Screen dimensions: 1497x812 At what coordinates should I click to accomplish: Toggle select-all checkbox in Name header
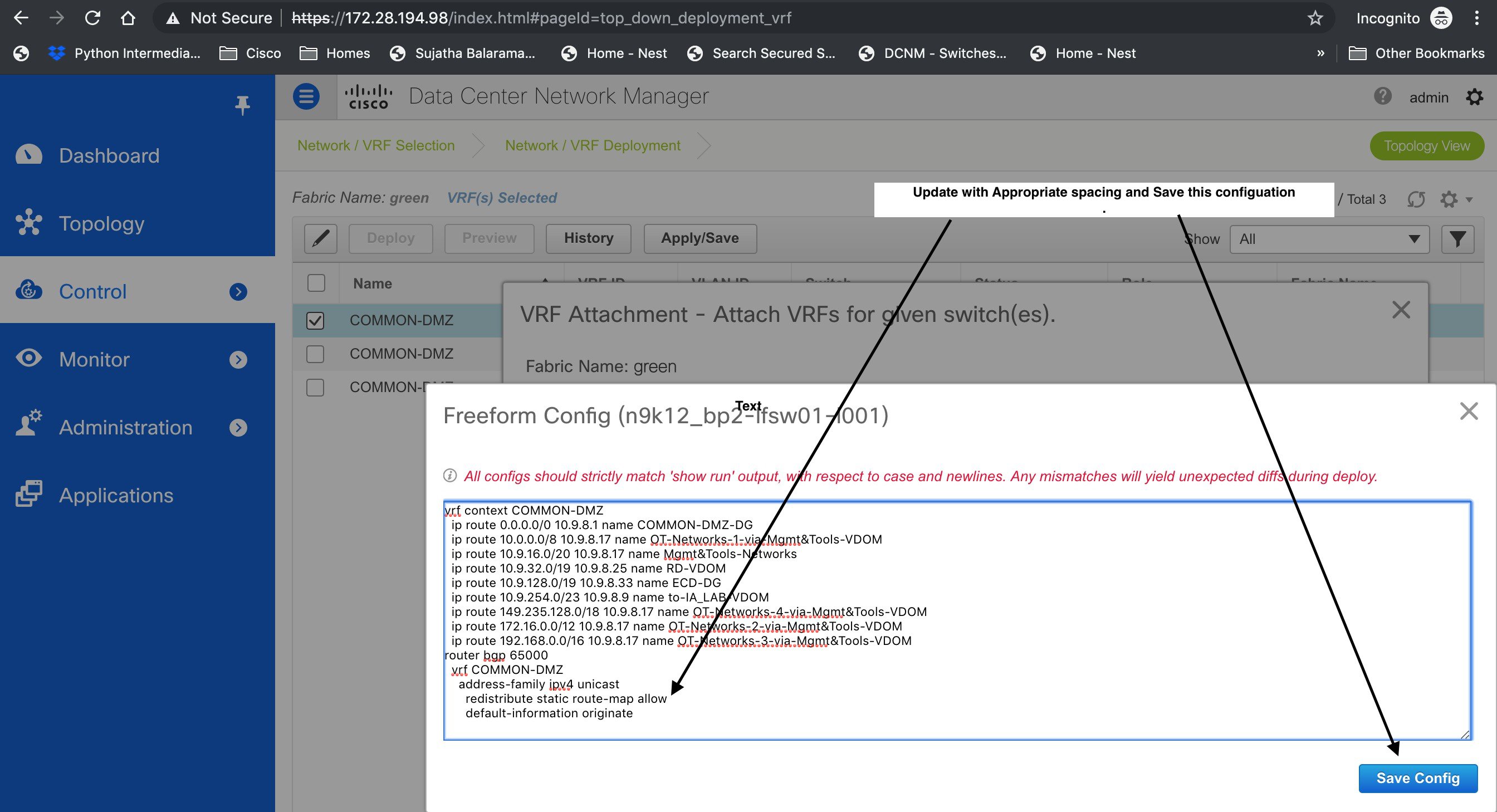point(316,283)
